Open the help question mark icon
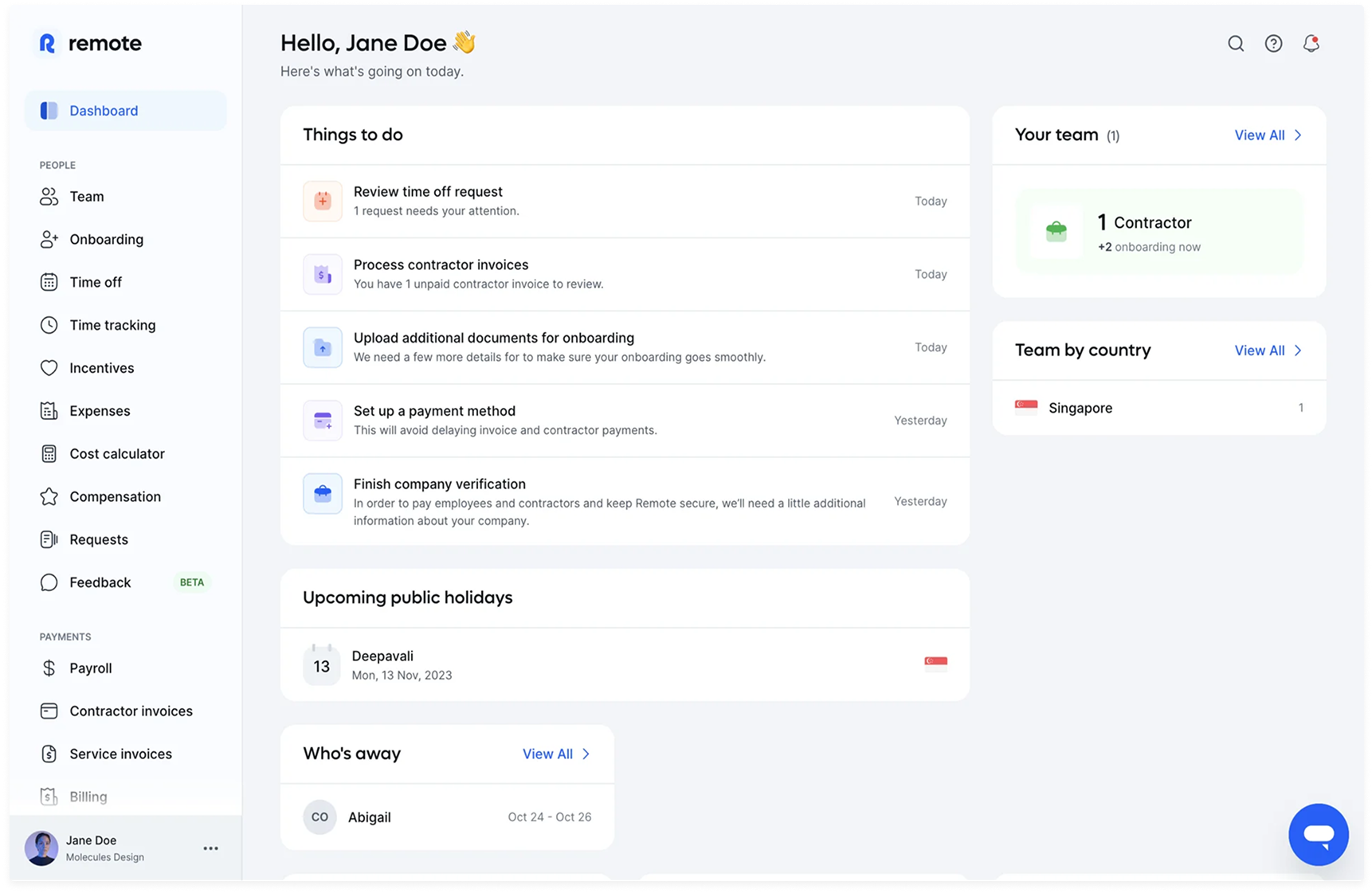The height and width of the screenshot is (893, 1372). [x=1273, y=44]
